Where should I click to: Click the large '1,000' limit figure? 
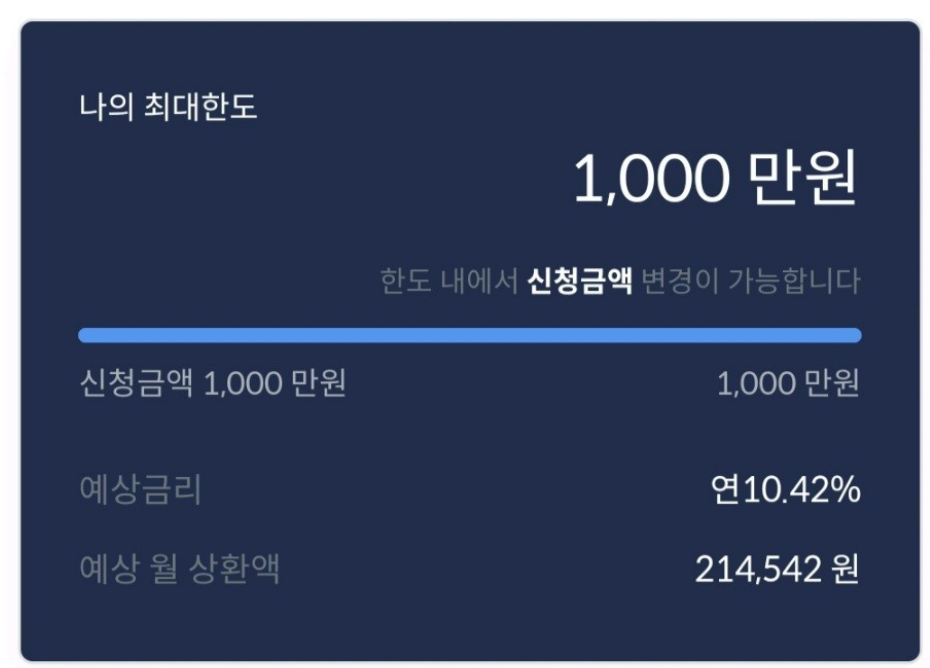click(651, 180)
